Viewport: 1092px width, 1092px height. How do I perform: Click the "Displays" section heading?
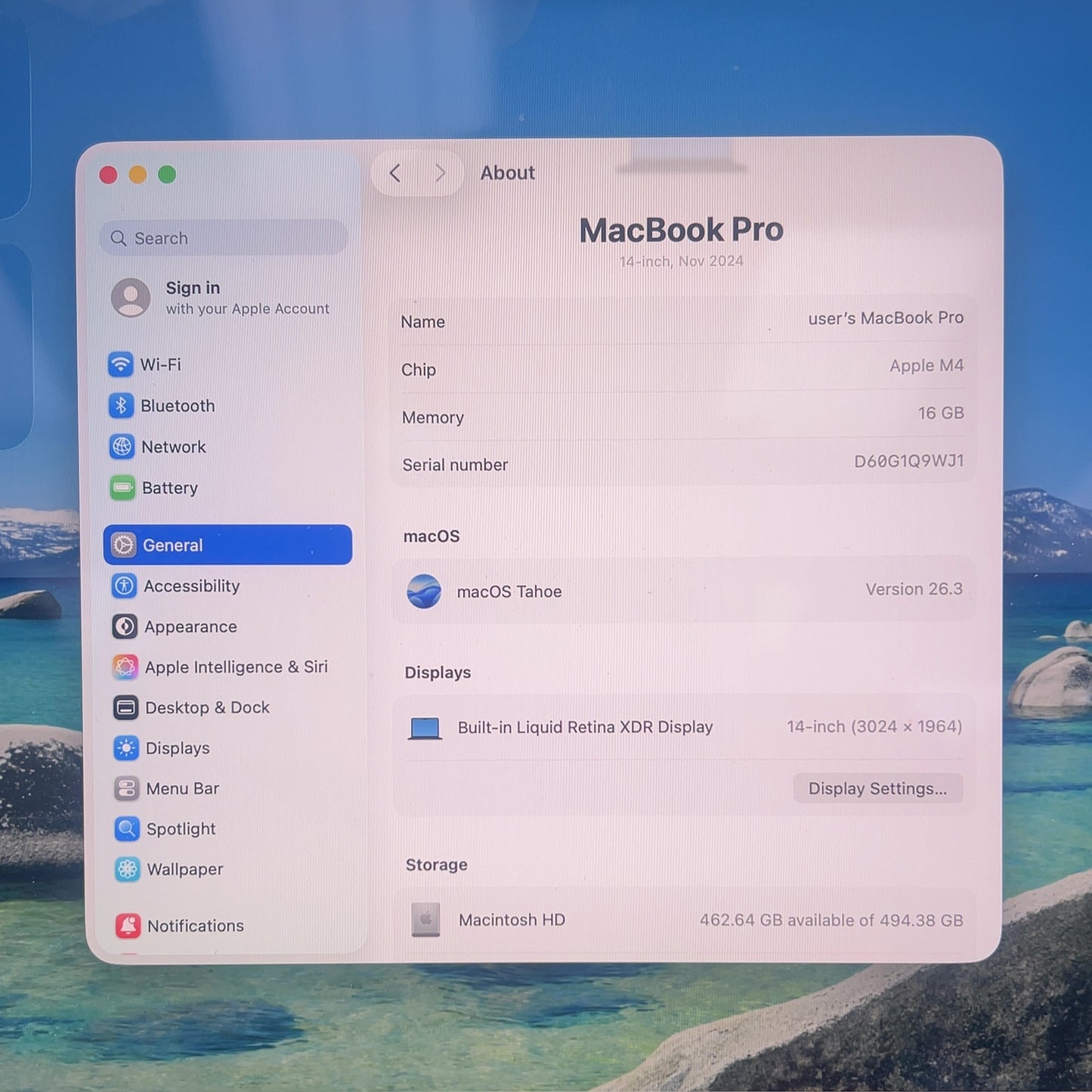coord(438,673)
